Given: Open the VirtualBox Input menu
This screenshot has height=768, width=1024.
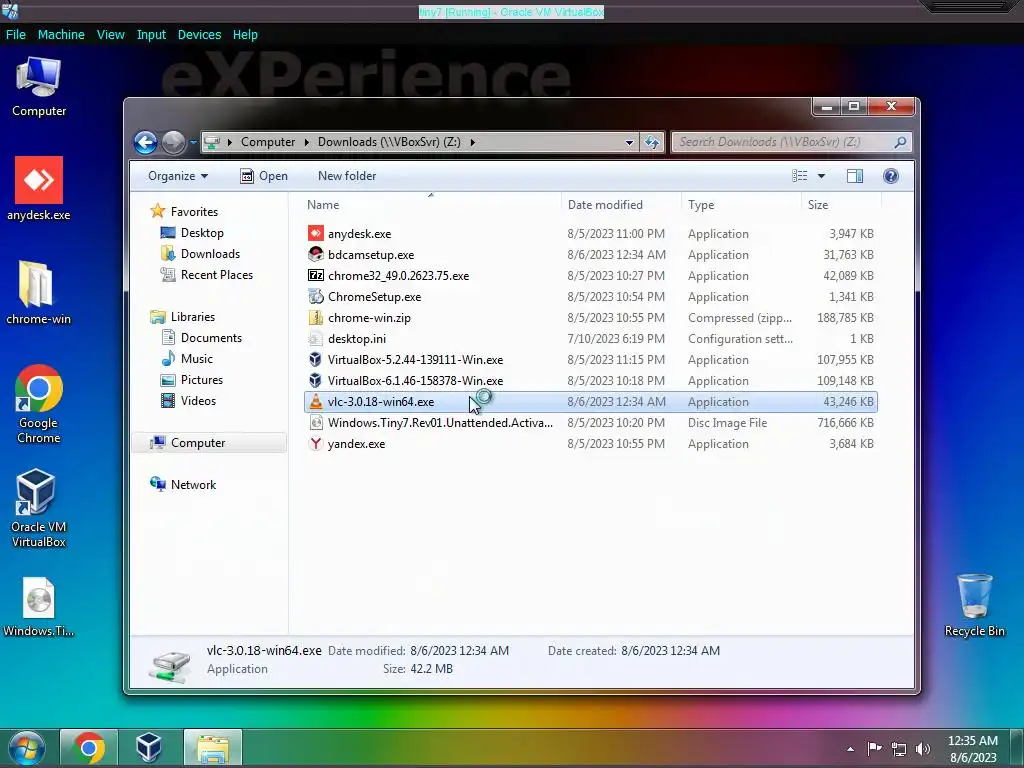Looking at the screenshot, I should 151,35.
